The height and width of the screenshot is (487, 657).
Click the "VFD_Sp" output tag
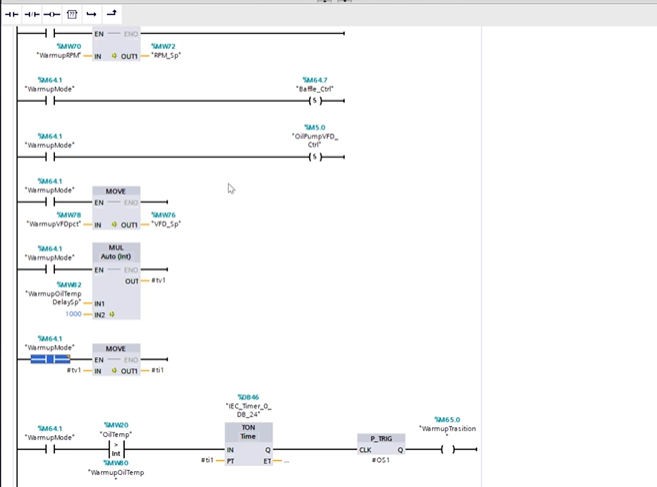(x=166, y=224)
